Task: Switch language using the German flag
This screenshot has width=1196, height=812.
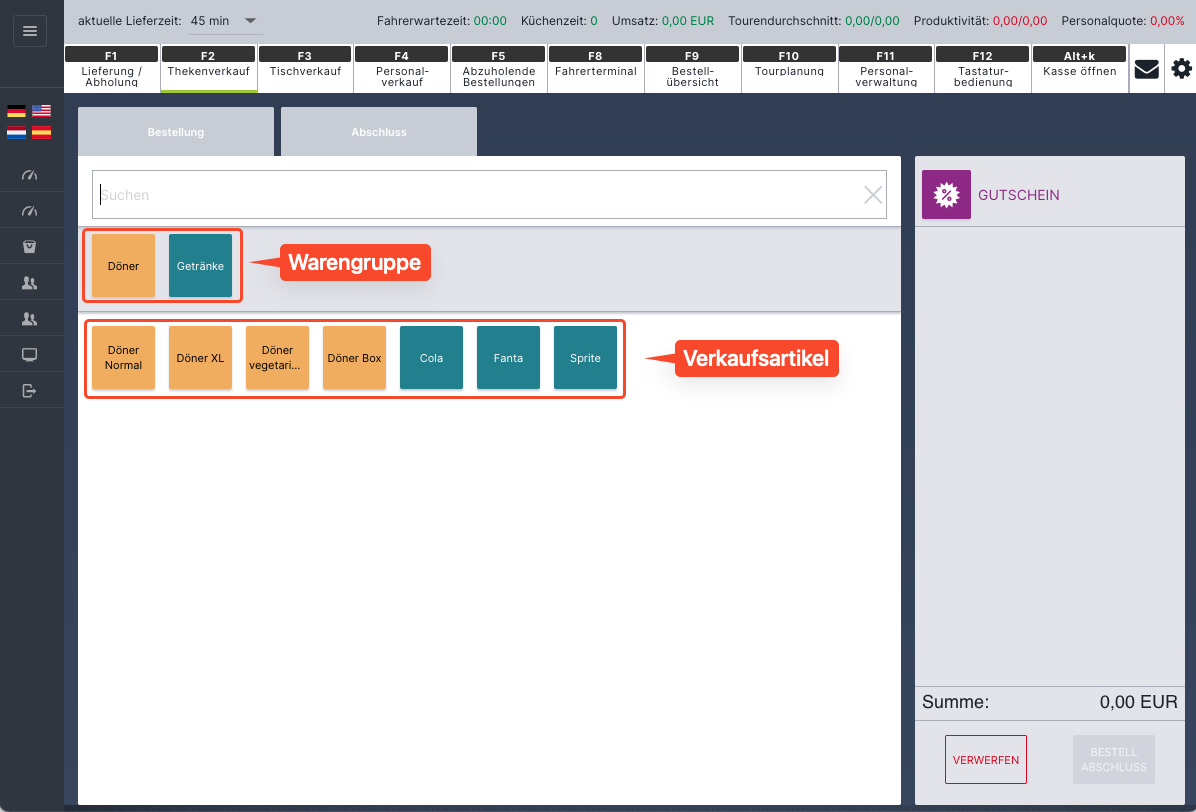Action: tap(16, 111)
